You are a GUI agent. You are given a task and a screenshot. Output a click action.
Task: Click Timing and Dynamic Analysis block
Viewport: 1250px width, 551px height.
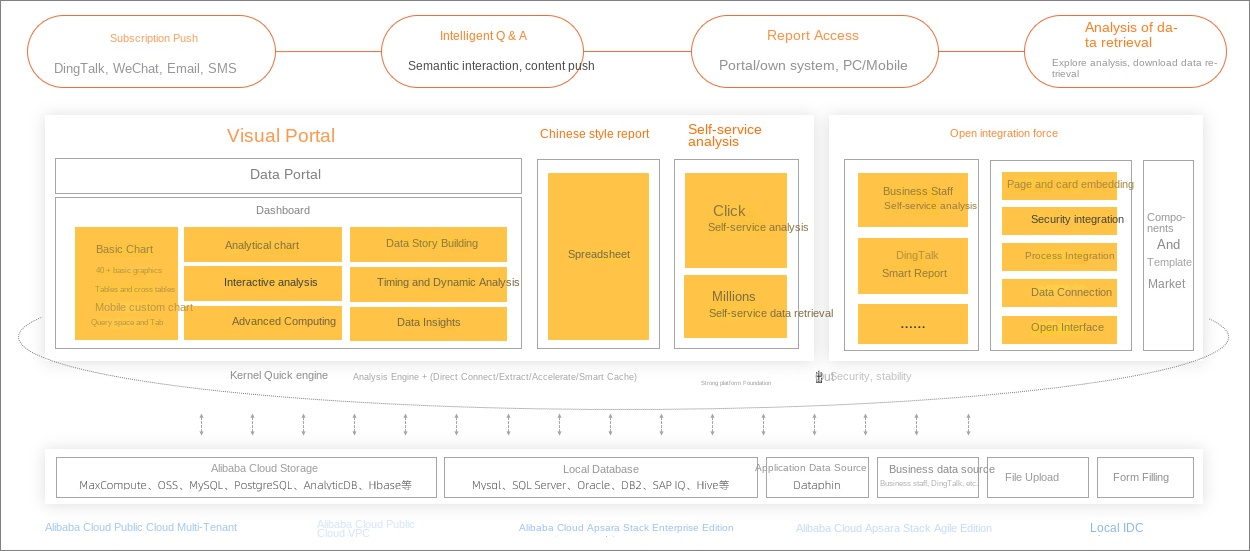[428, 283]
